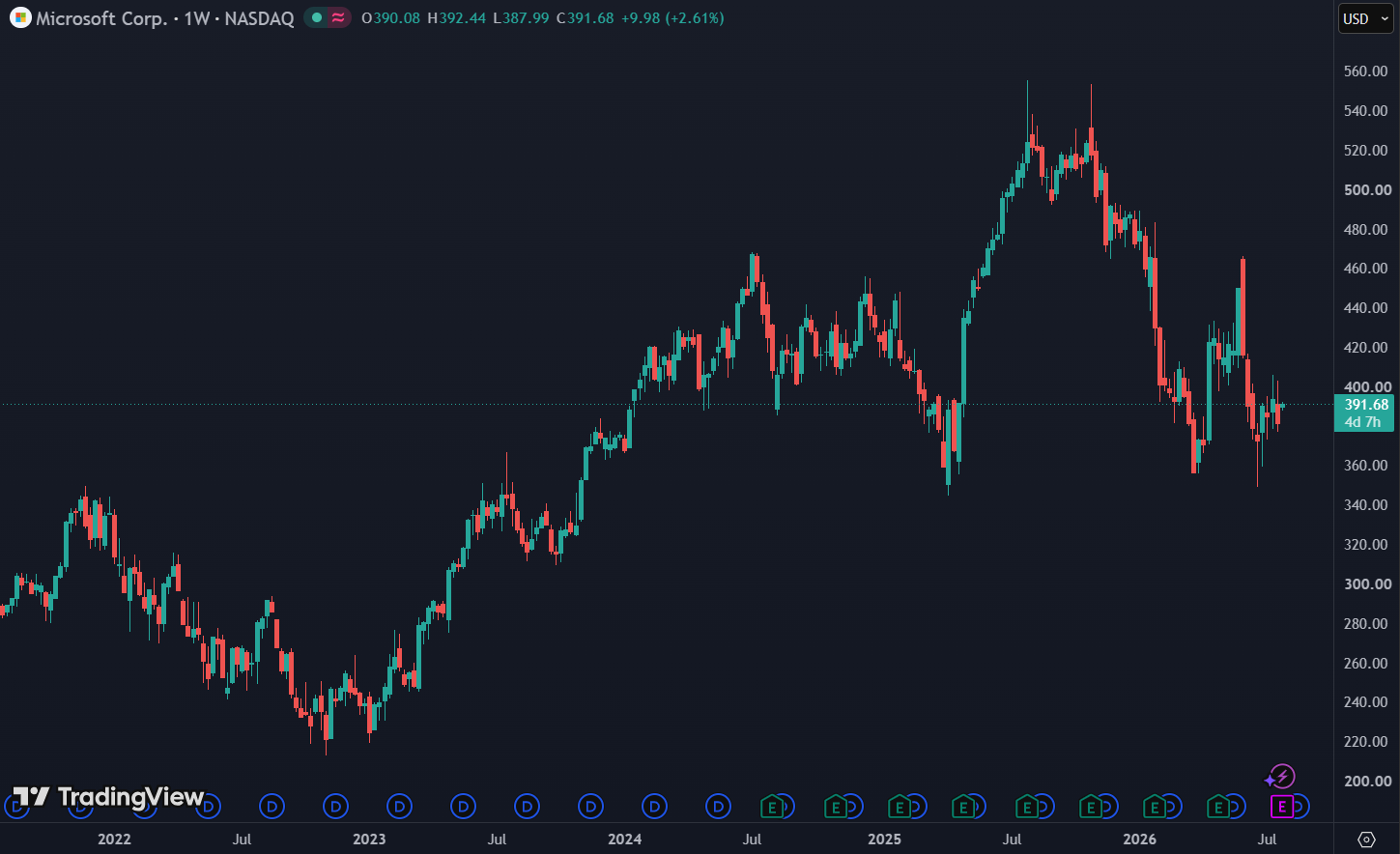This screenshot has width=1400, height=854.
Task: Click the 240.00 price axis label
Action: pyautogui.click(x=1366, y=702)
